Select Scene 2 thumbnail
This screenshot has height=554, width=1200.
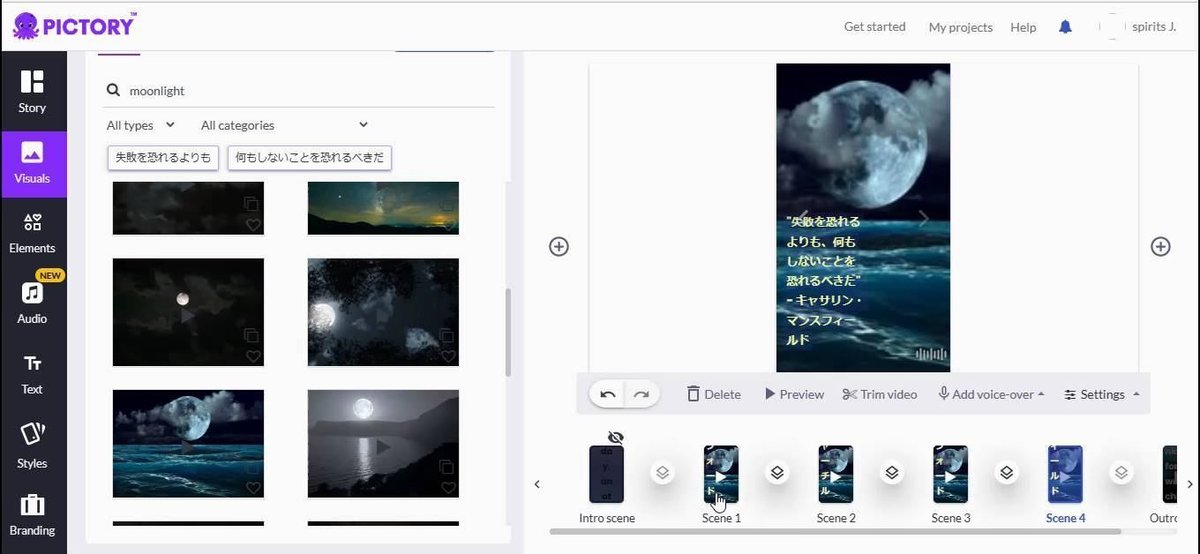836,474
